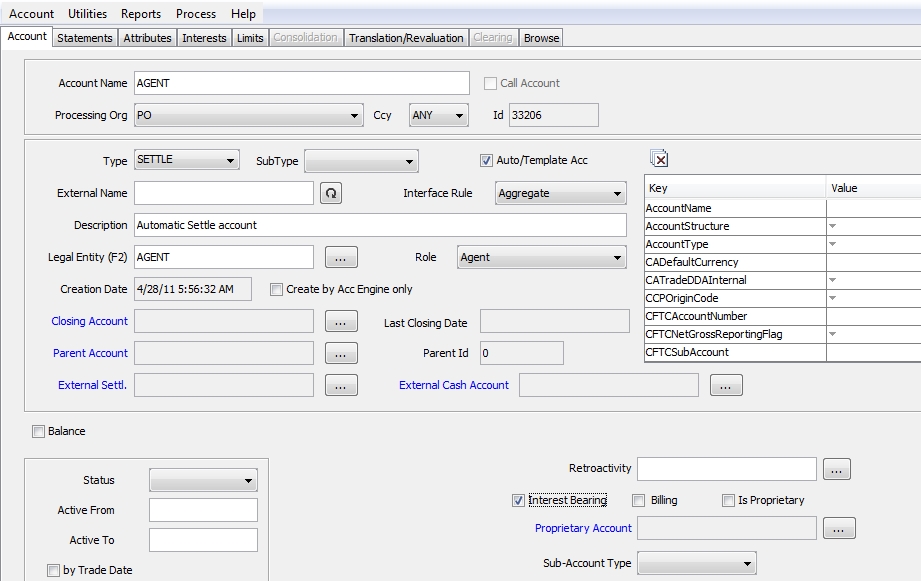921x581 pixels.
Task: Open the Account menu
Action: tap(31, 14)
